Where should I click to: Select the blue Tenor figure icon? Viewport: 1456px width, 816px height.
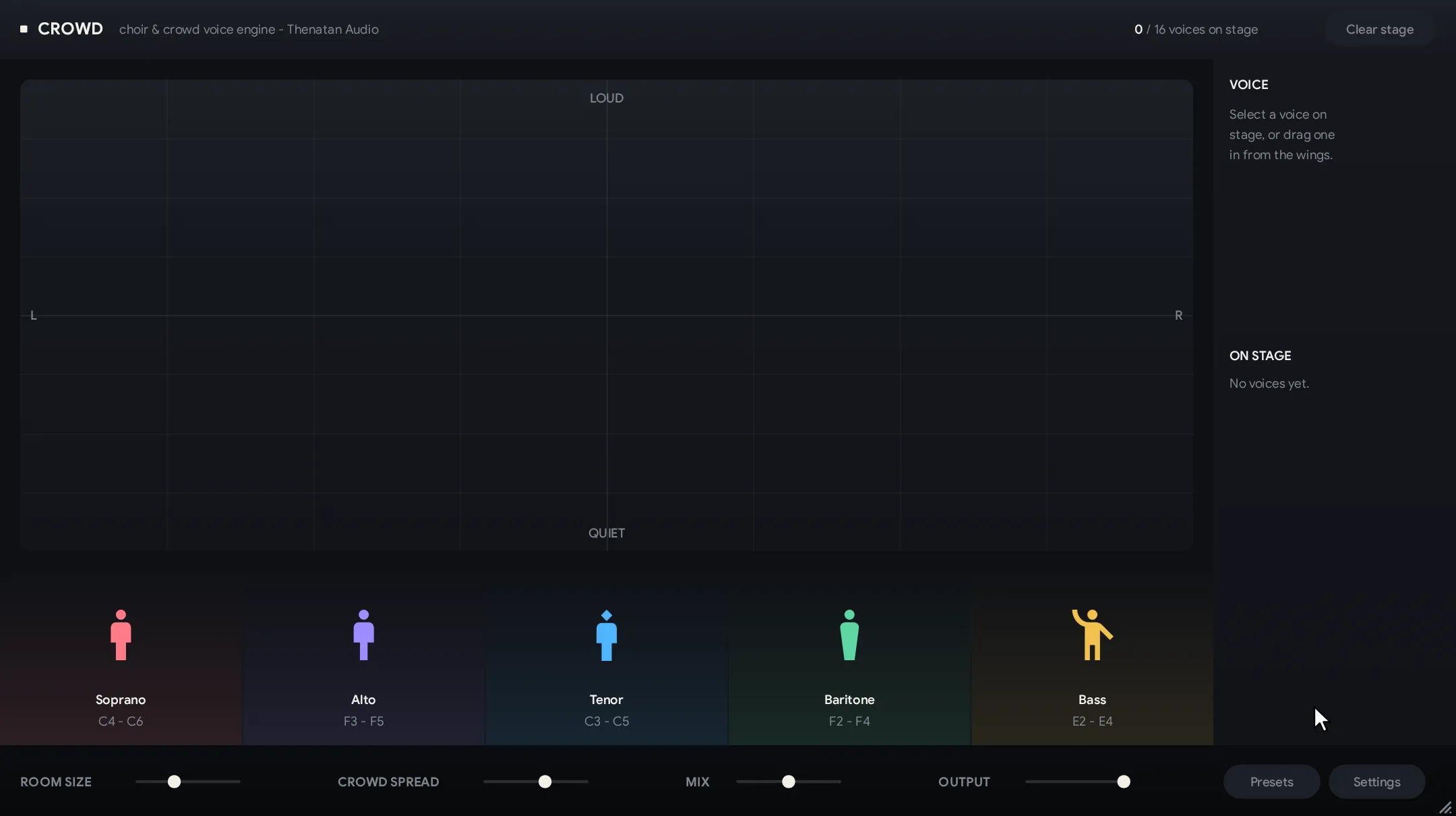(607, 635)
